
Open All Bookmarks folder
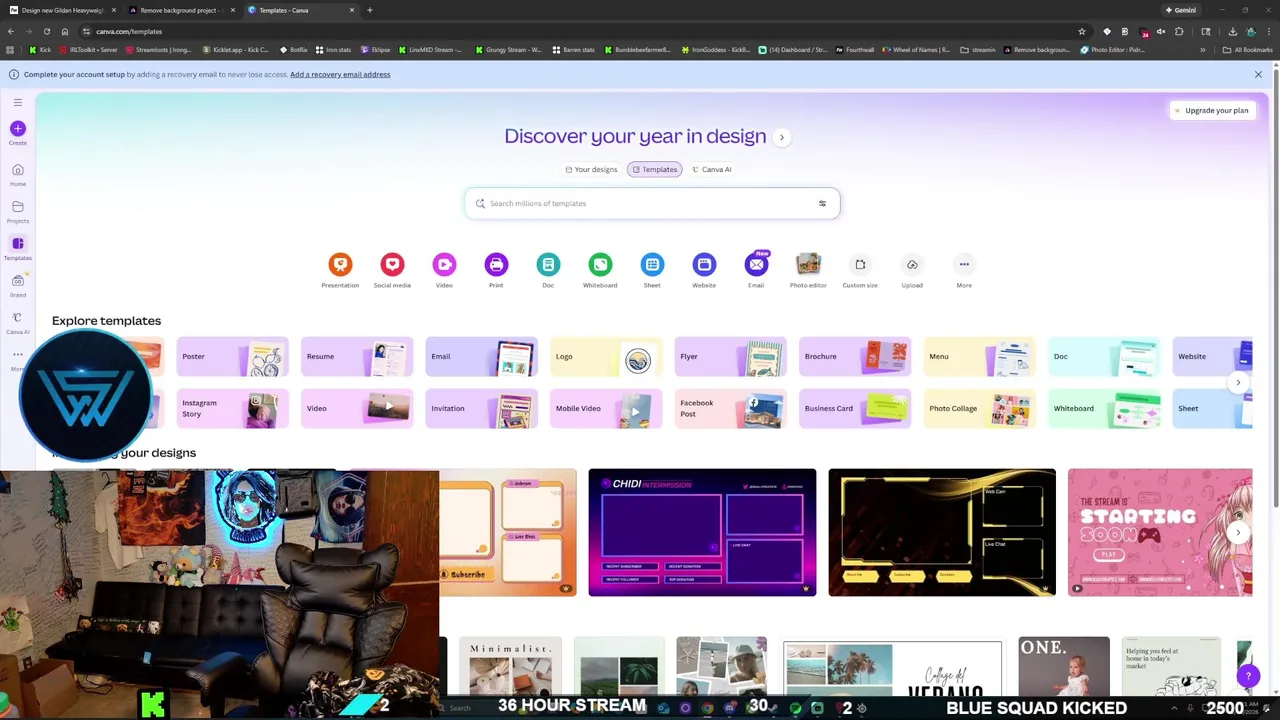click(x=1247, y=49)
